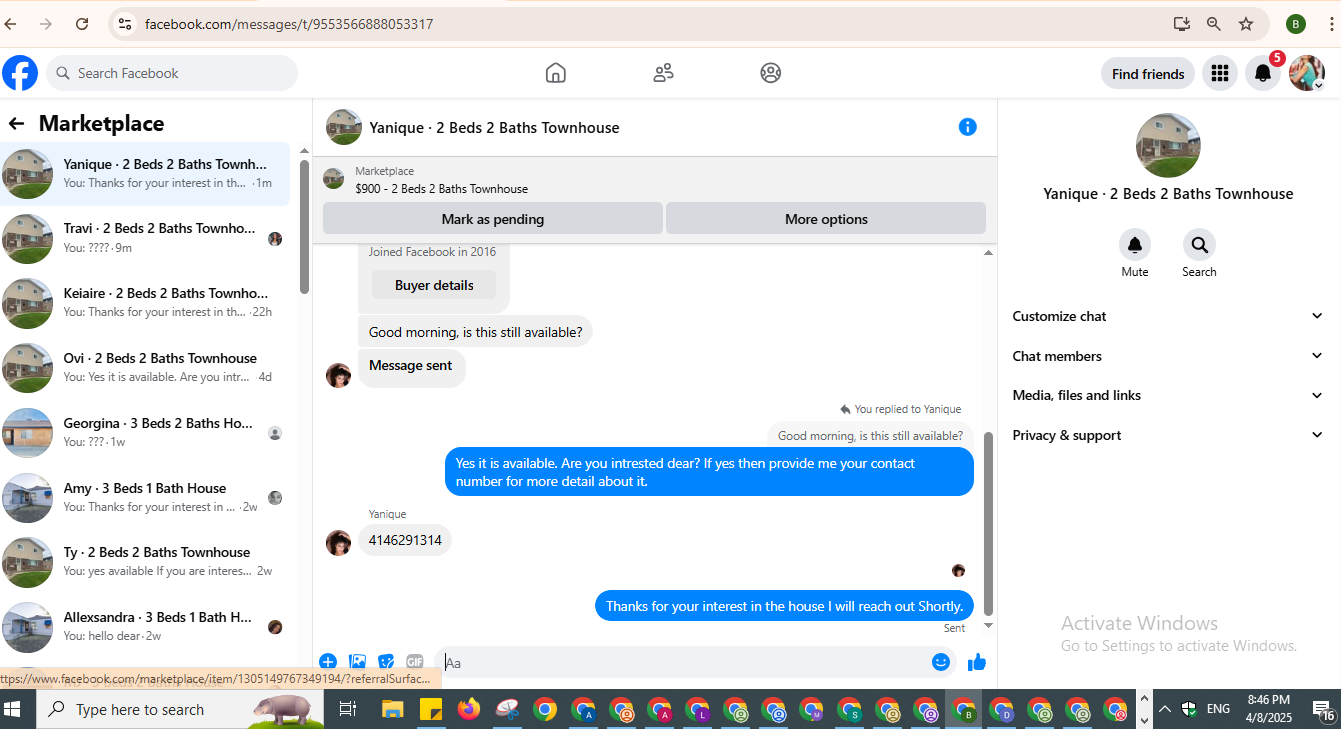Expand Media, files and links section
The height and width of the screenshot is (729, 1341).
coord(1168,395)
